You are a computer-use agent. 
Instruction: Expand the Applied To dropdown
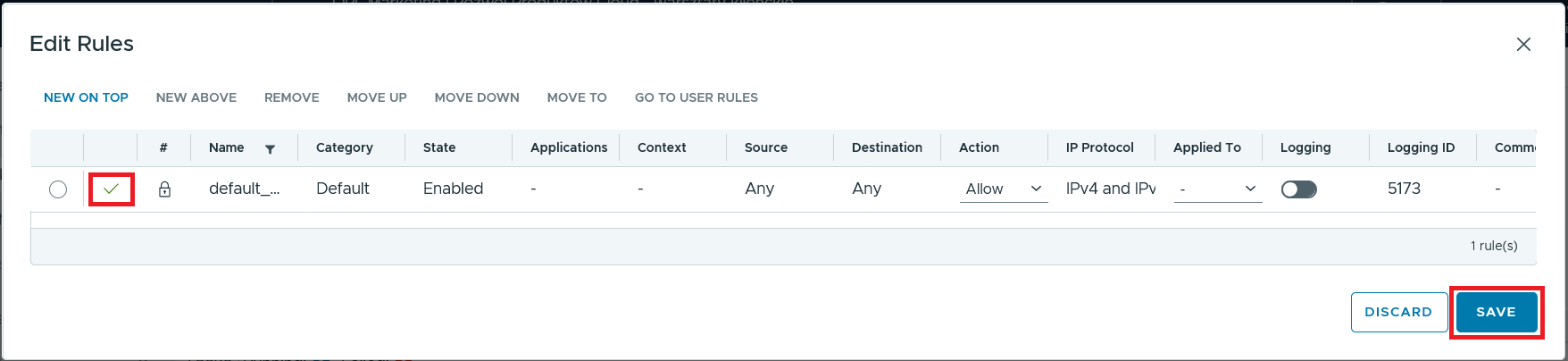pos(1217,189)
